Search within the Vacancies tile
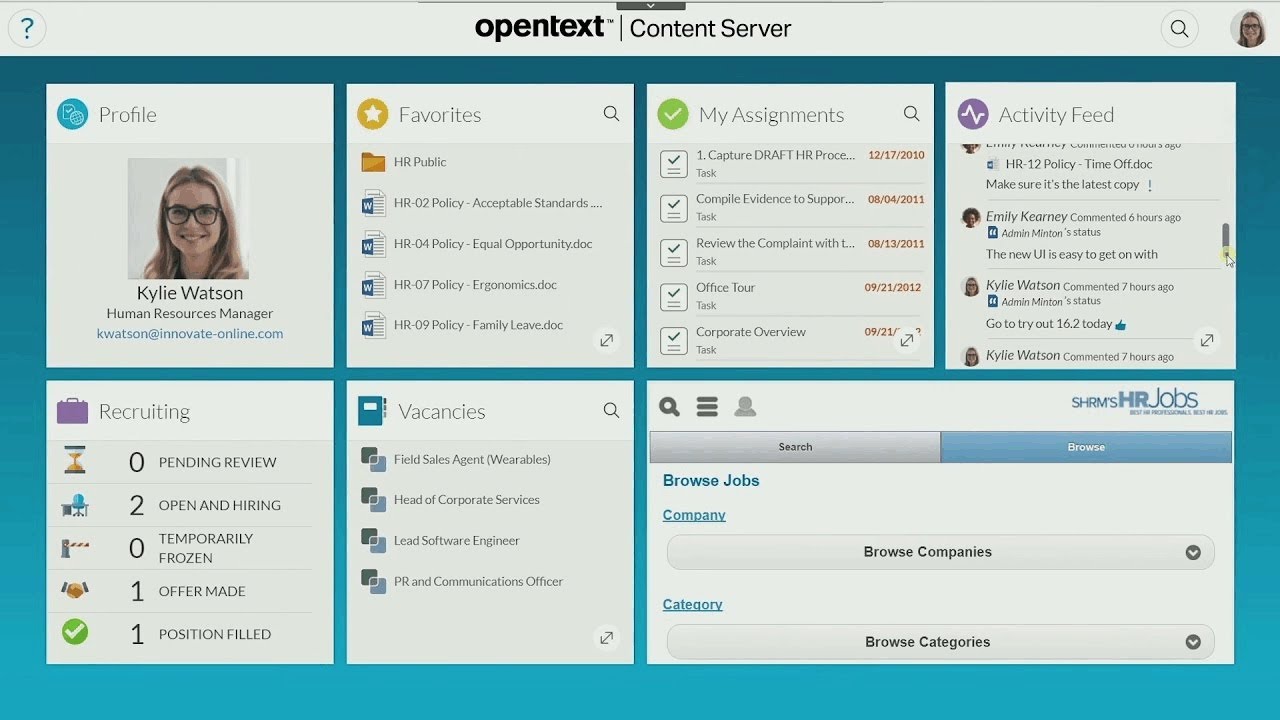 click(x=611, y=410)
